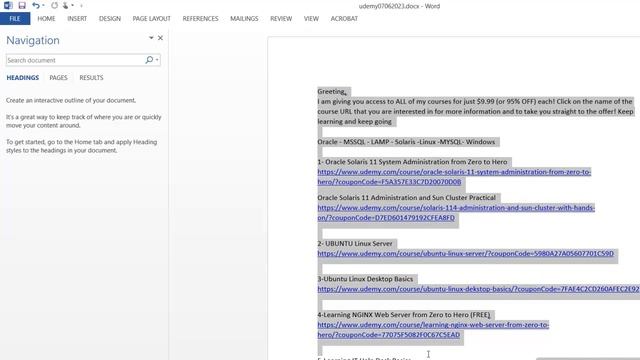
Task: Open the ubuntu-linux-desktop-basics course link
Action: pos(478,289)
